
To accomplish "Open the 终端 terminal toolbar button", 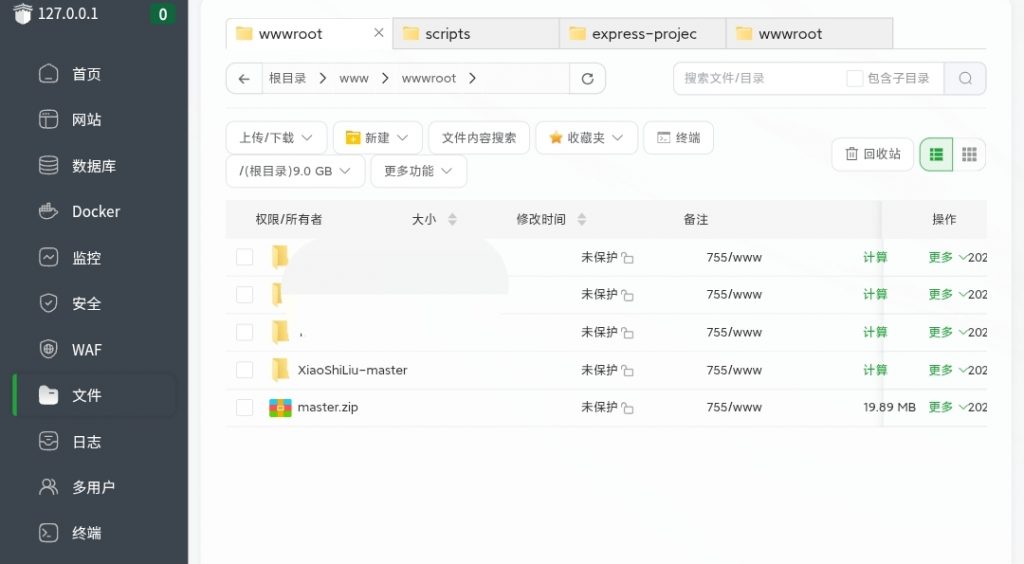I will (678, 138).
